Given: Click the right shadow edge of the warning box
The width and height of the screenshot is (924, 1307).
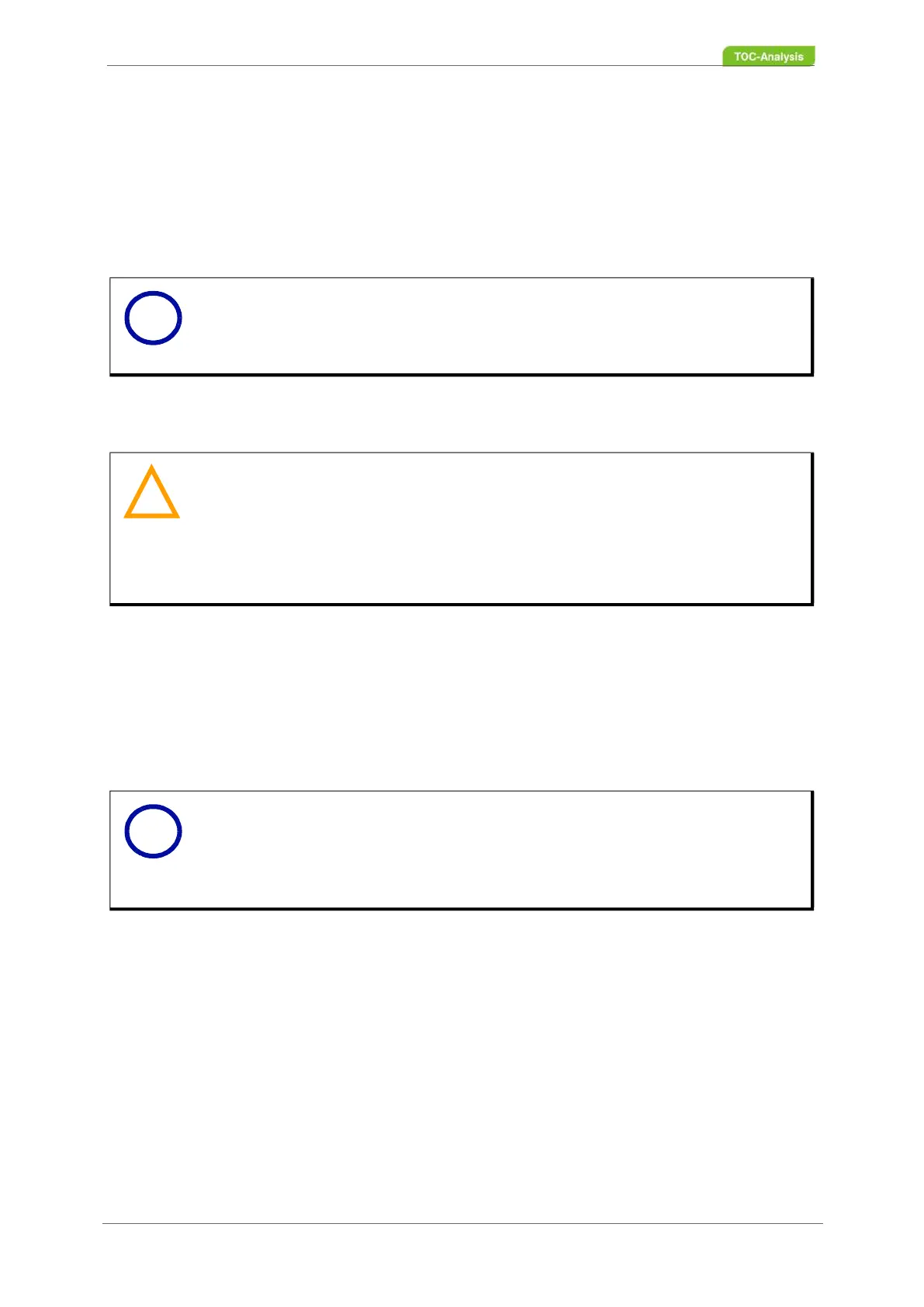Looking at the screenshot, I should (x=812, y=528).
